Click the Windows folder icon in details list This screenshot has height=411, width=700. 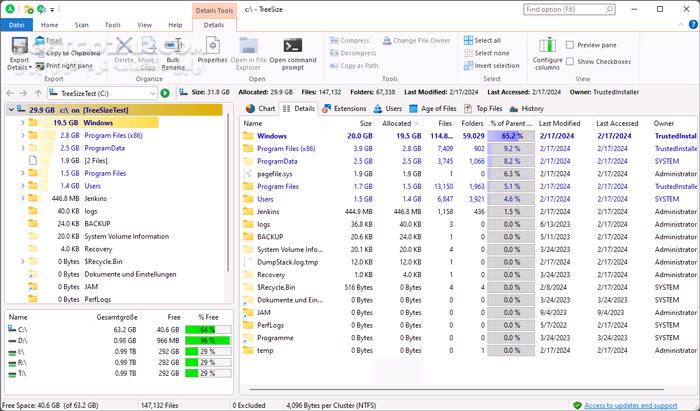248,136
